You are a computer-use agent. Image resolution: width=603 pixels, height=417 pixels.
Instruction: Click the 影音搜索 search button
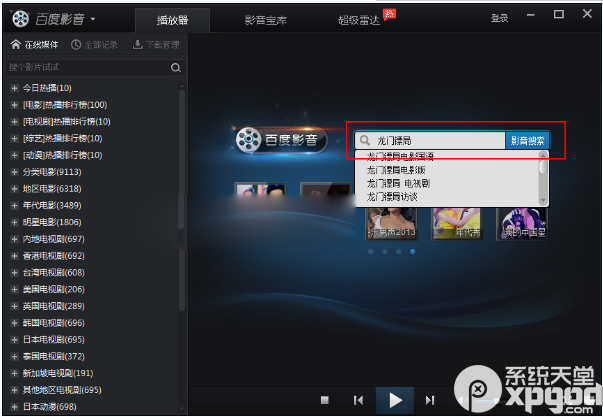coord(527,140)
